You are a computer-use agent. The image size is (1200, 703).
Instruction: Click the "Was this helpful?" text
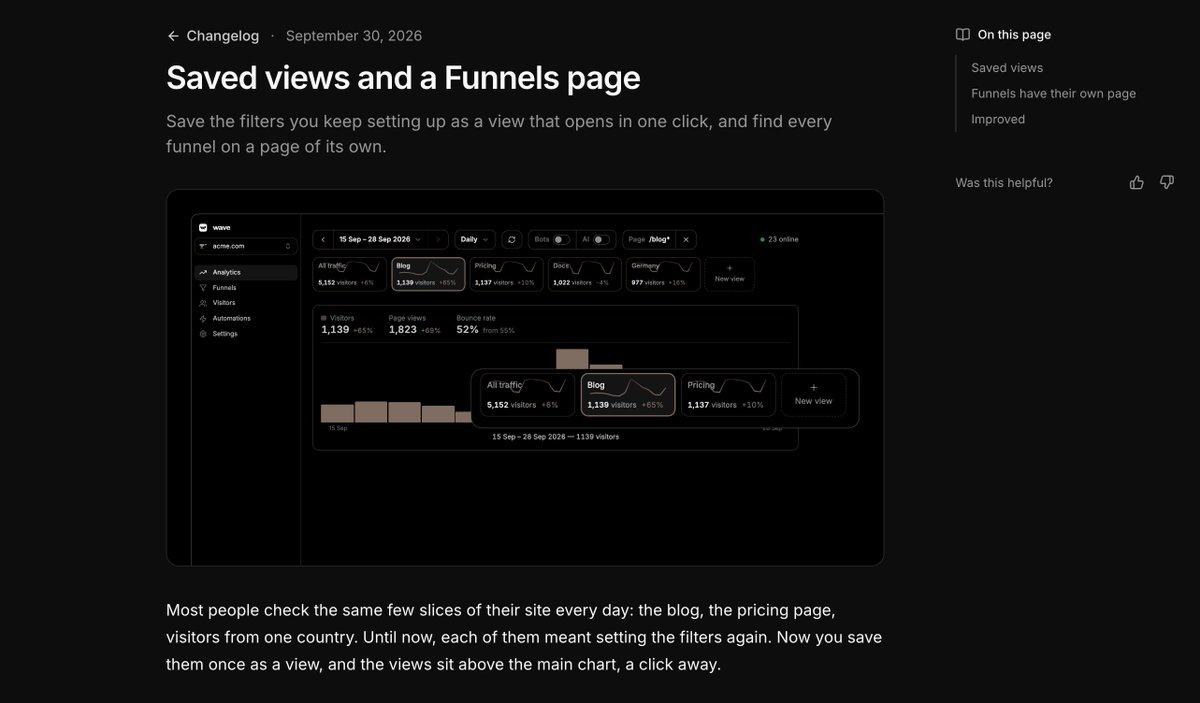pos(1004,183)
